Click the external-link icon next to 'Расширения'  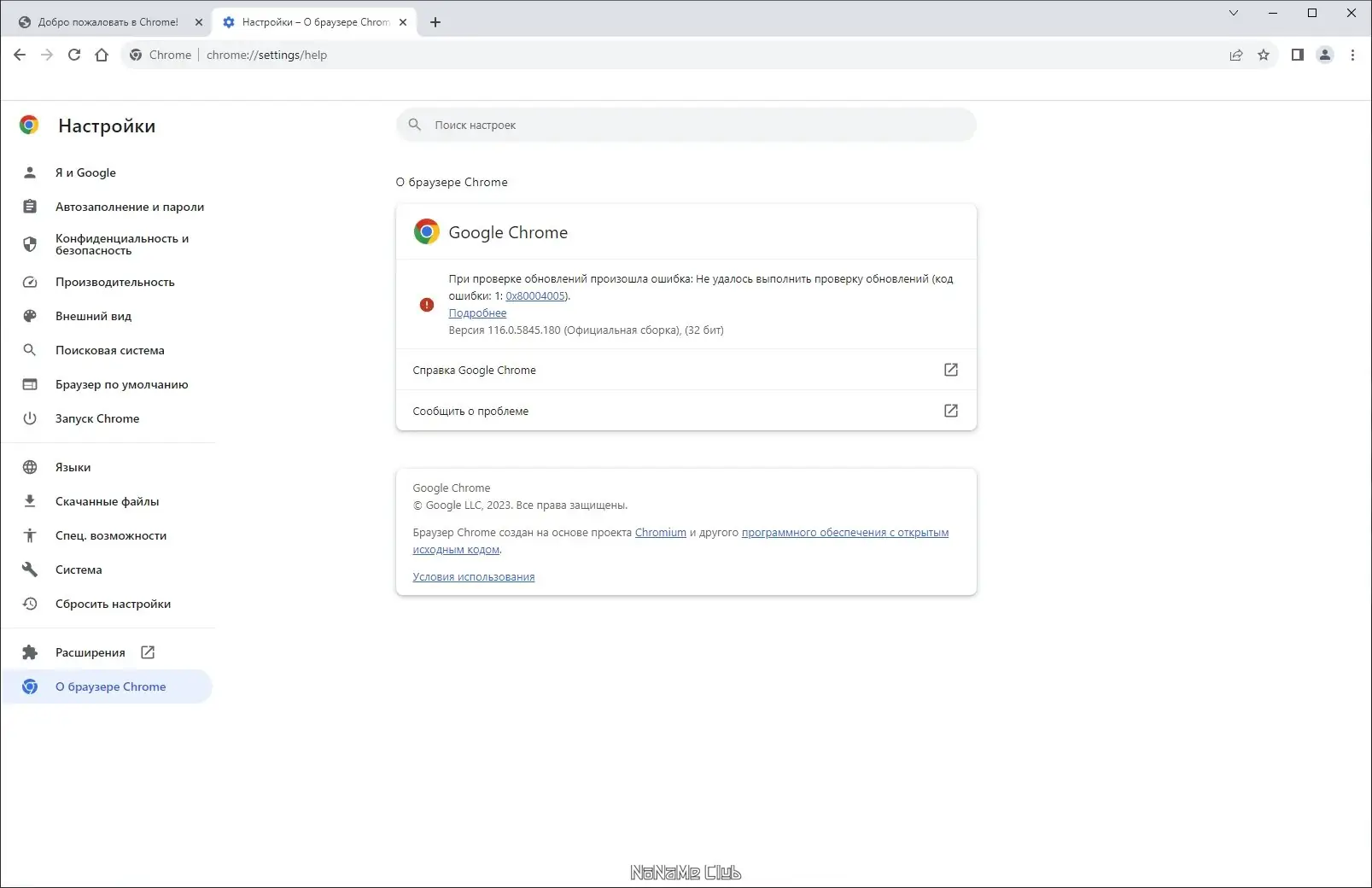pyautogui.click(x=148, y=652)
